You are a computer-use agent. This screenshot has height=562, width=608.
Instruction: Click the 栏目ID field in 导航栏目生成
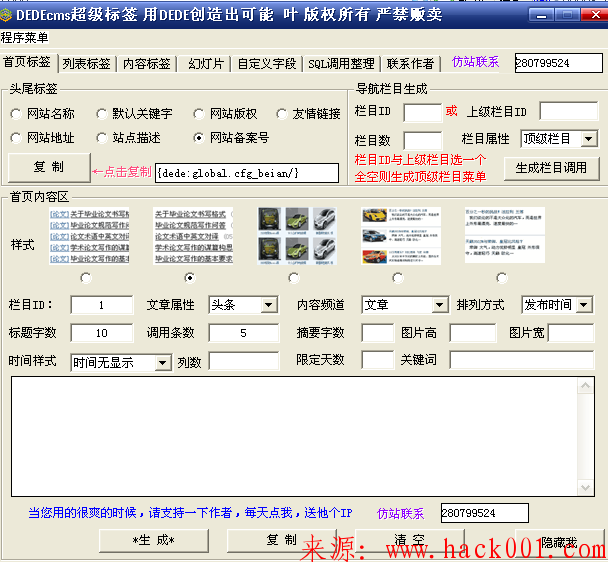422,112
